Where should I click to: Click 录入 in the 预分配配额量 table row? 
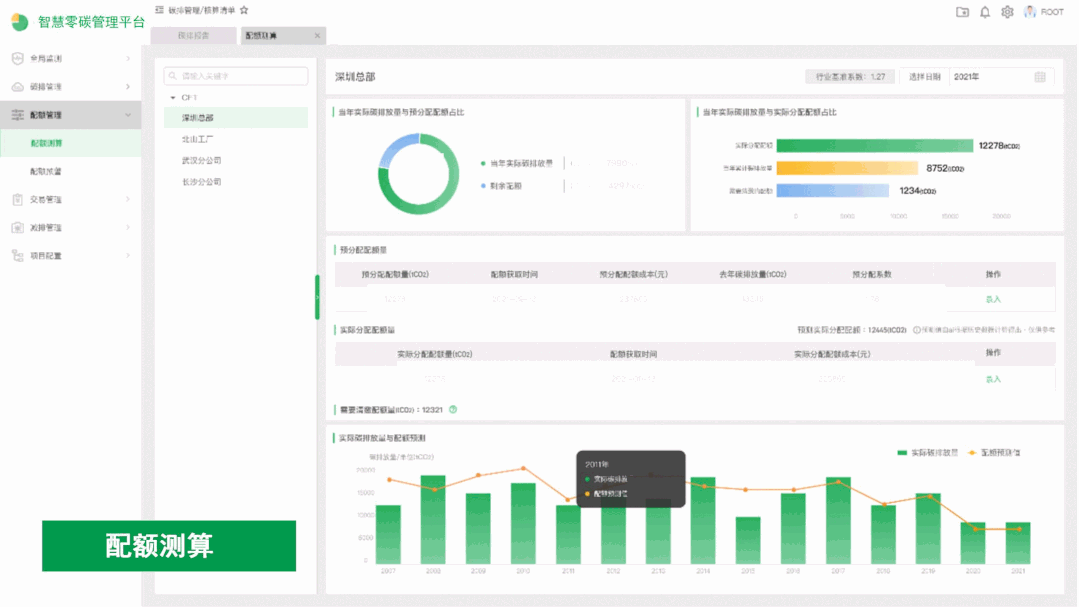pos(993,299)
